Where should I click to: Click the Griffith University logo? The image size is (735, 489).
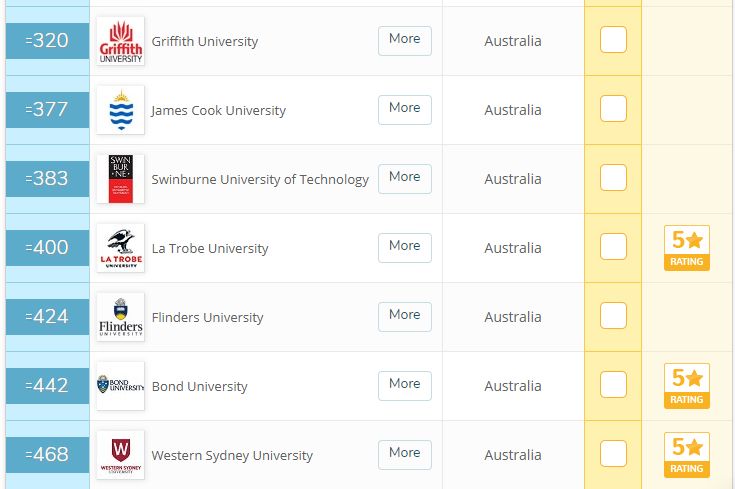click(120, 41)
